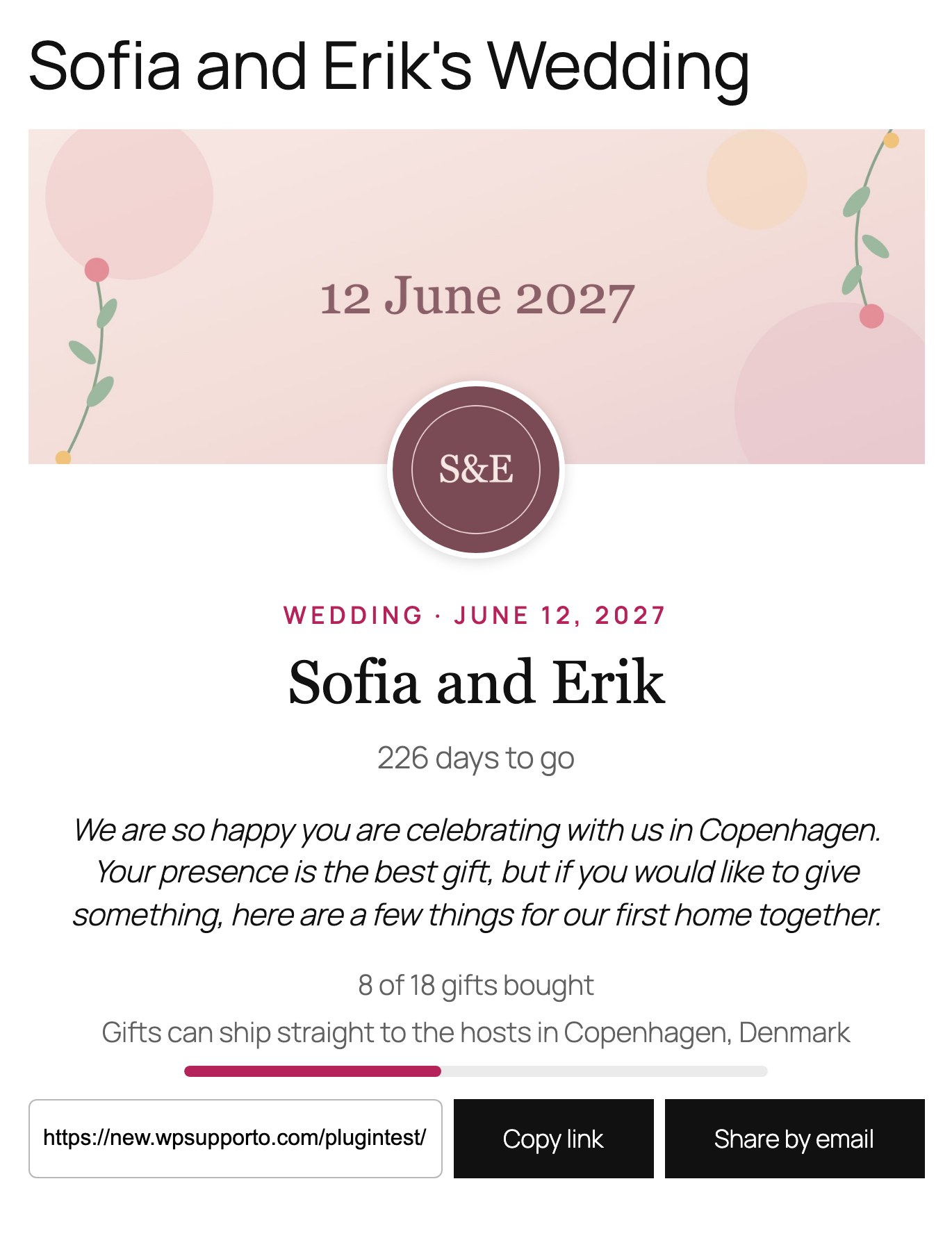The height and width of the screenshot is (1245, 952).
Task: Click the orange bud at banner top right
Action: pos(892,140)
